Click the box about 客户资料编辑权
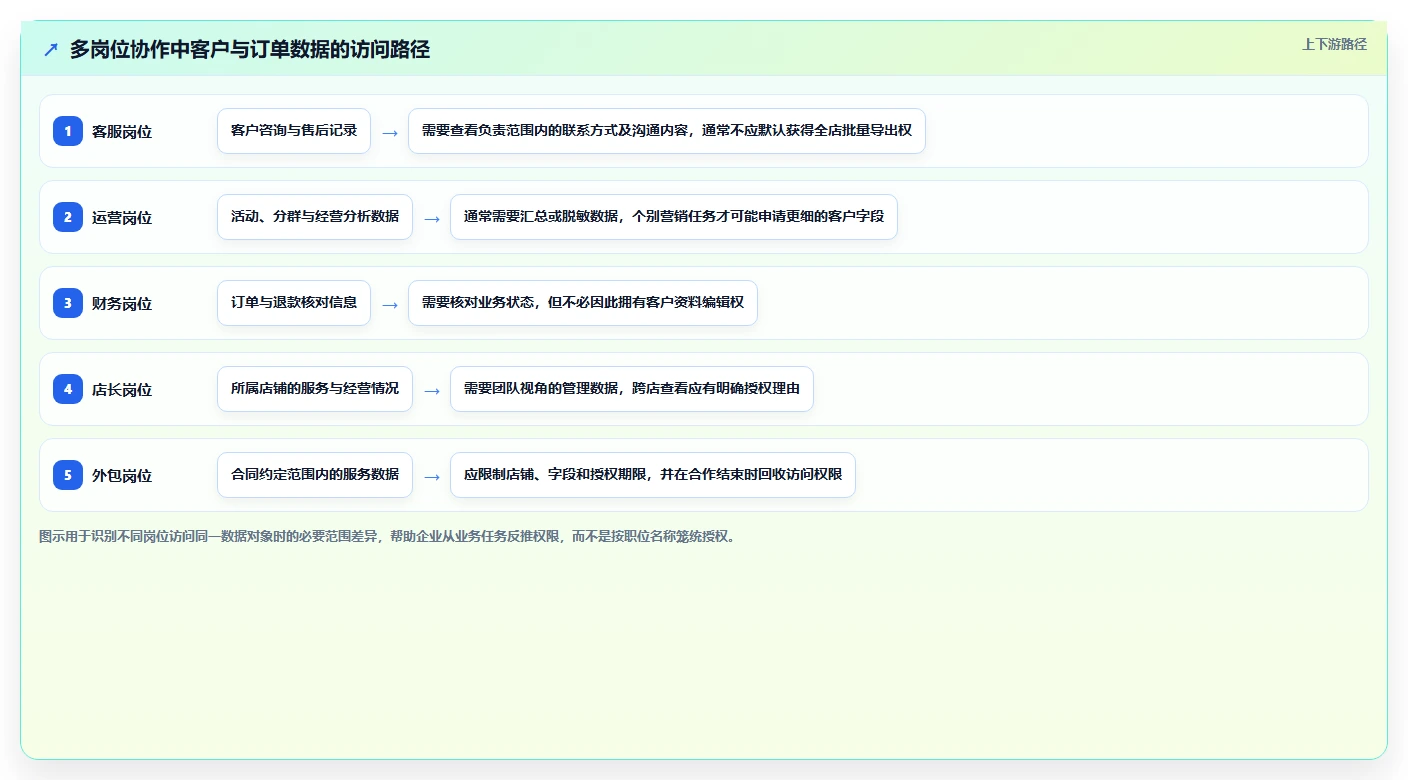Viewport: 1408px width, 780px height. 583,303
